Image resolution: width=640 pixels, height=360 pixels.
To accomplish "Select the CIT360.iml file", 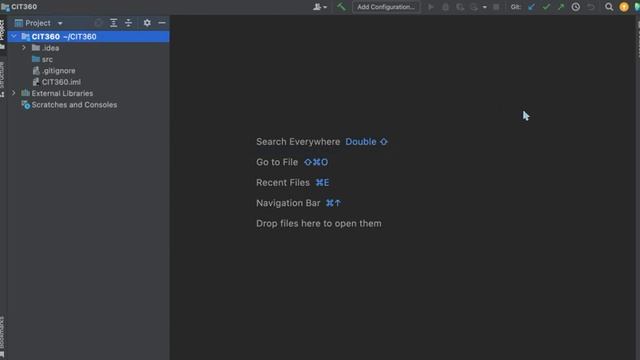I will tap(88, 82).
